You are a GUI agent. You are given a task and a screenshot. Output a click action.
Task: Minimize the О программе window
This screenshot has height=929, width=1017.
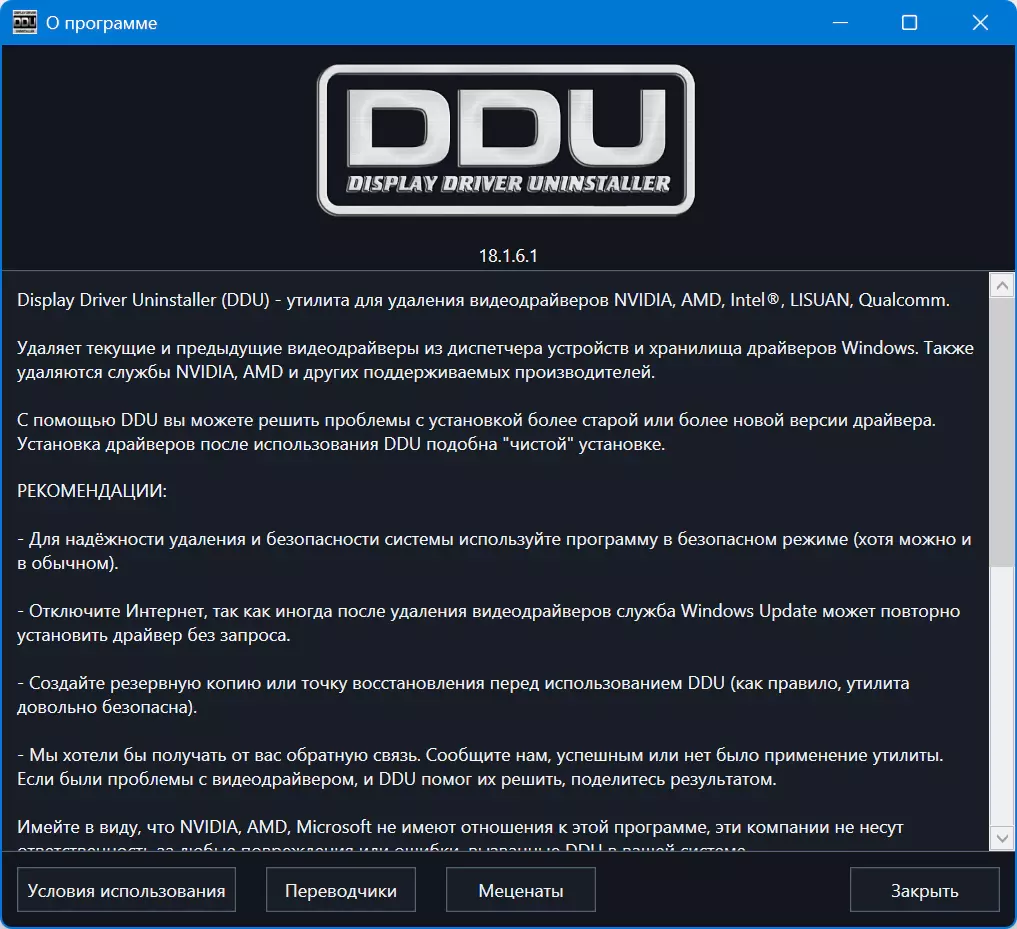click(x=841, y=23)
